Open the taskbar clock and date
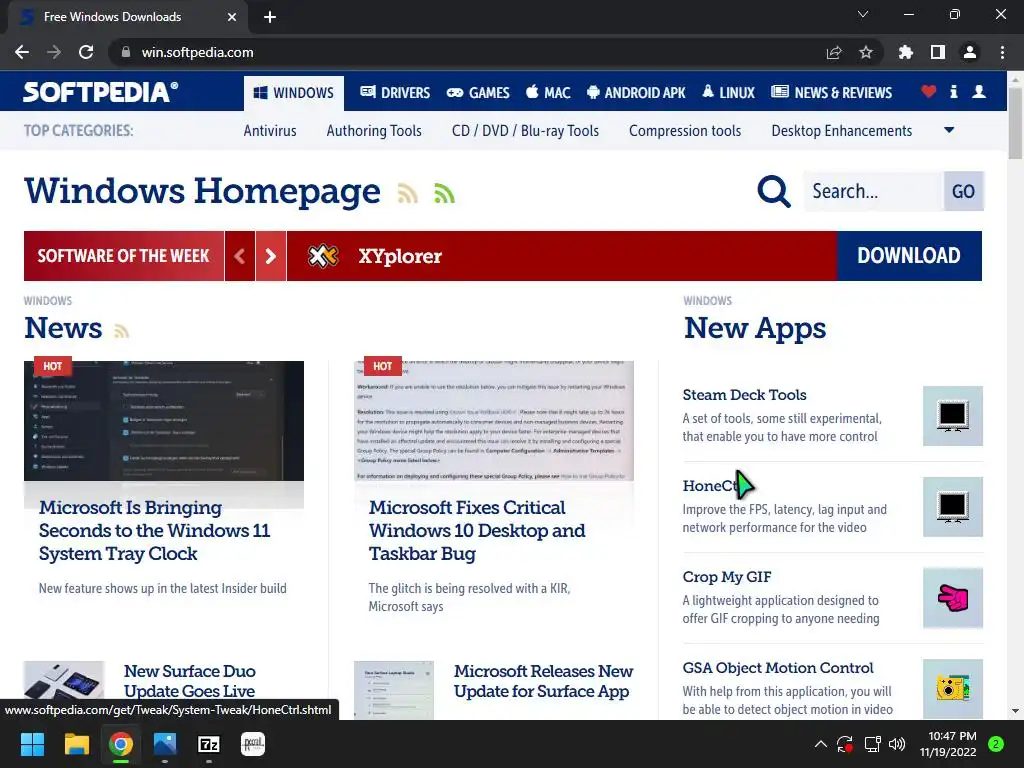This screenshot has width=1024, height=768. (x=948, y=744)
